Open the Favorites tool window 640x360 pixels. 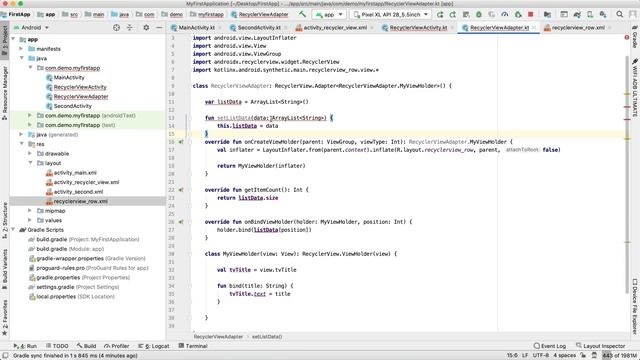point(4,318)
